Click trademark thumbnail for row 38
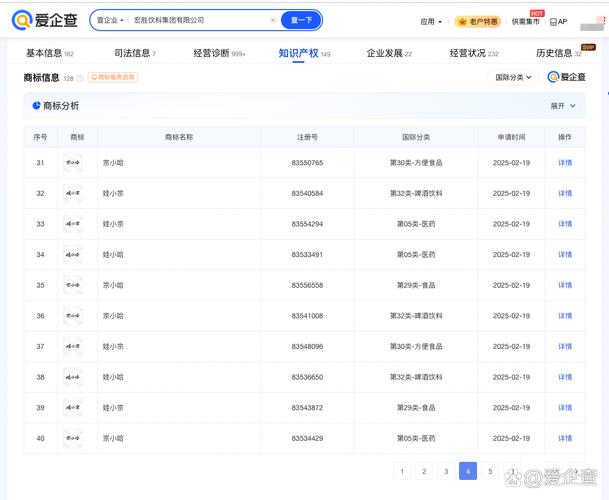 coord(73,377)
